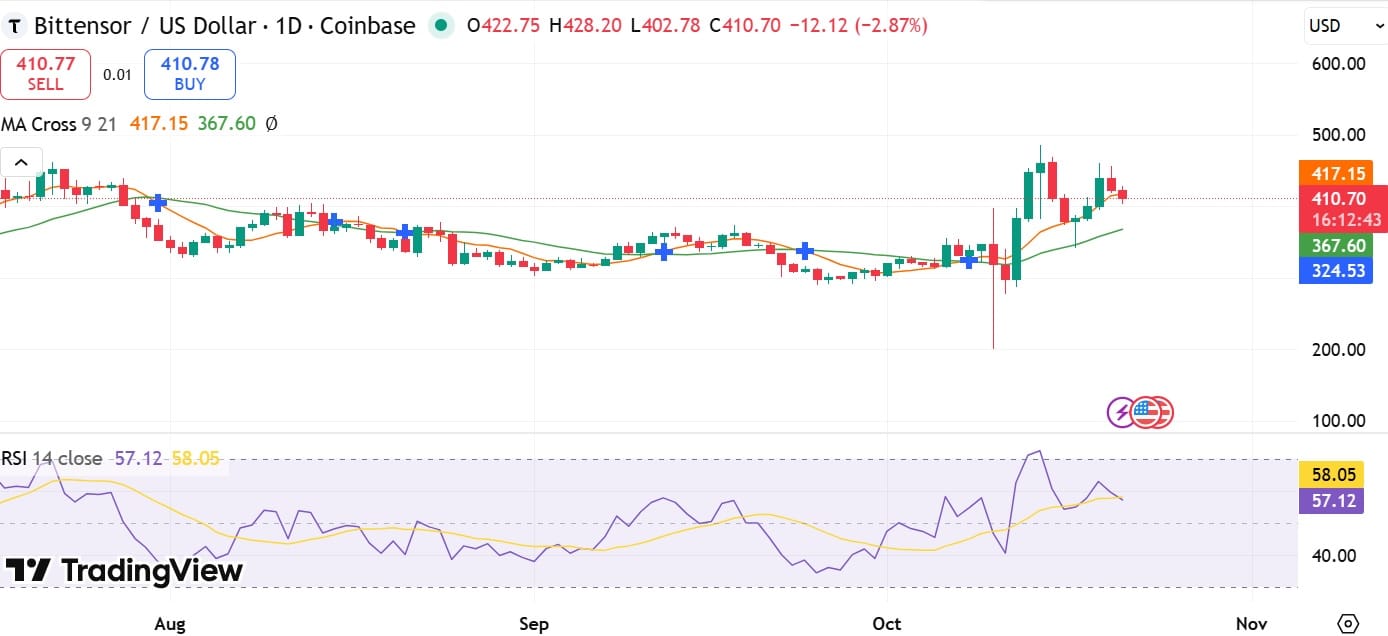
Task: Select the RSI 14 close indicator legend
Action: 52,458
